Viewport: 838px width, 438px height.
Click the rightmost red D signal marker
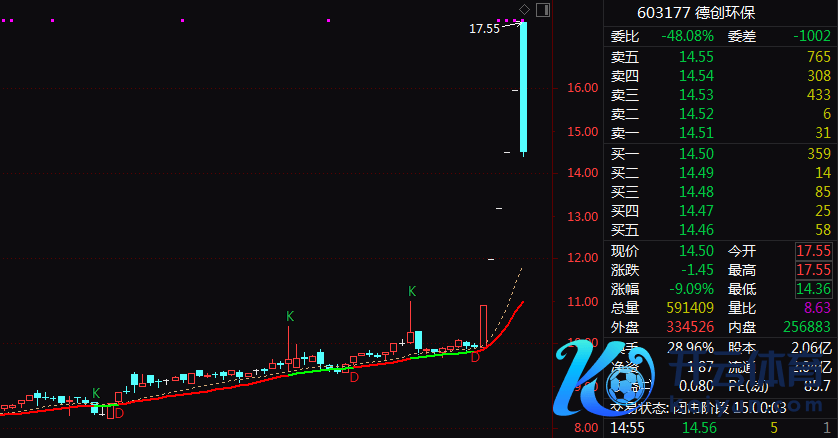[x=475, y=356]
